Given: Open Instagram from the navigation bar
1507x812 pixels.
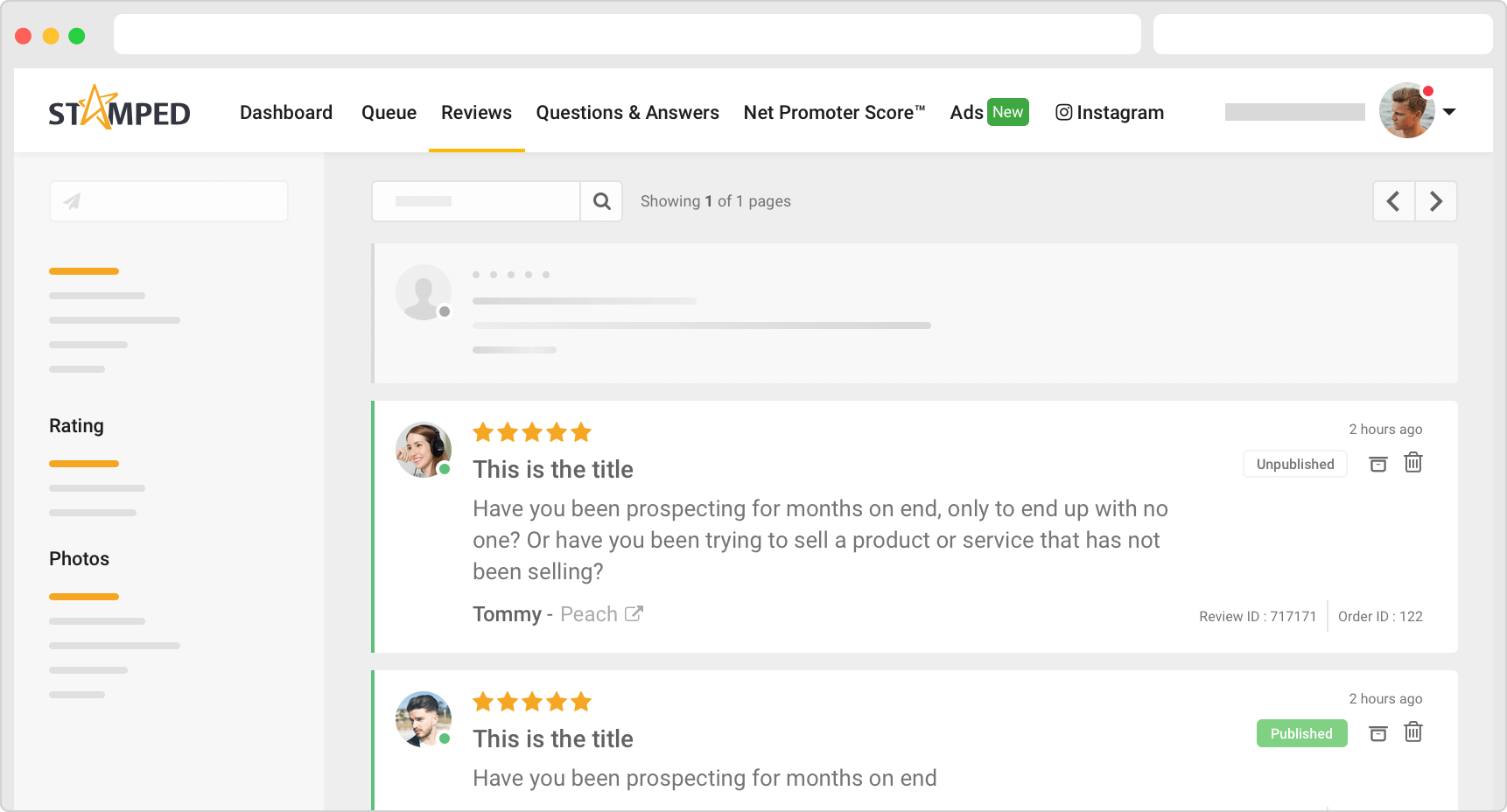Looking at the screenshot, I should (1110, 112).
